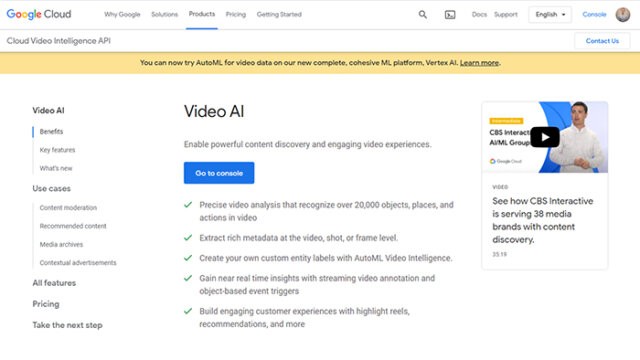Viewport: 640px width, 360px height.
Task: Activate the Cloud Shell terminal icon
Action: tap(450, 15)
